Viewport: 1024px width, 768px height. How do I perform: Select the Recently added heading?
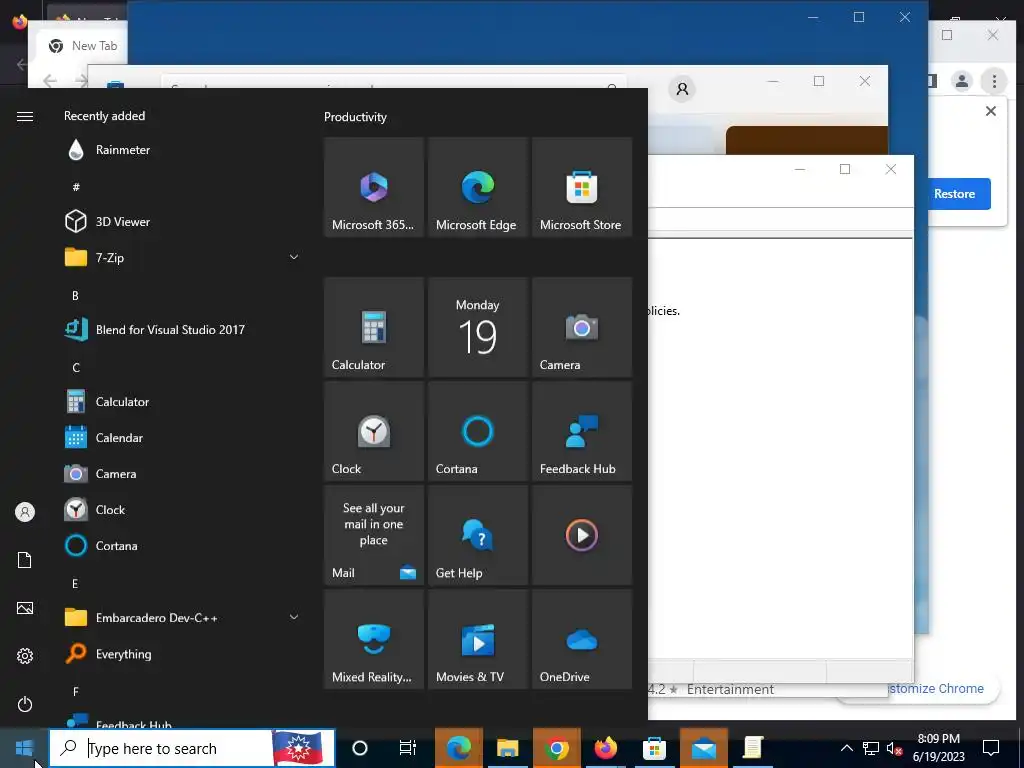click(104, 116)
